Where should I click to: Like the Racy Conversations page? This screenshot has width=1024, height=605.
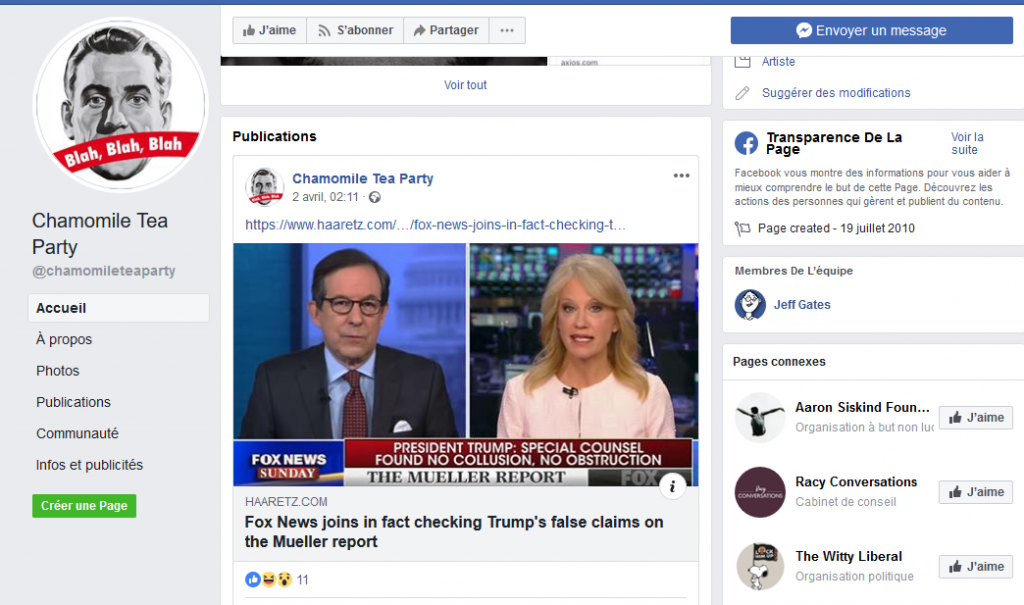coord(976,492)
